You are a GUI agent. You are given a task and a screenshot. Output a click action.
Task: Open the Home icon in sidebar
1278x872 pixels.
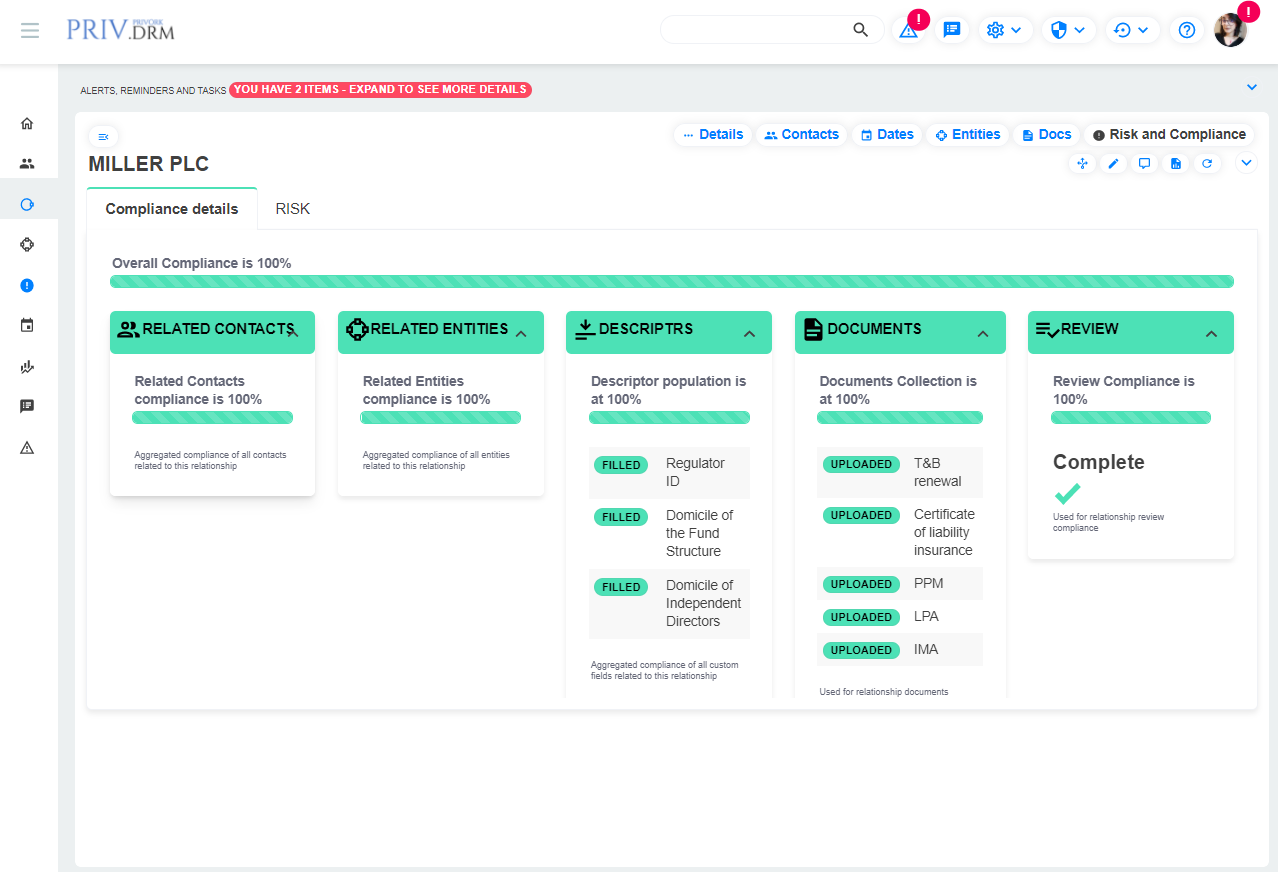click(27, 124)
